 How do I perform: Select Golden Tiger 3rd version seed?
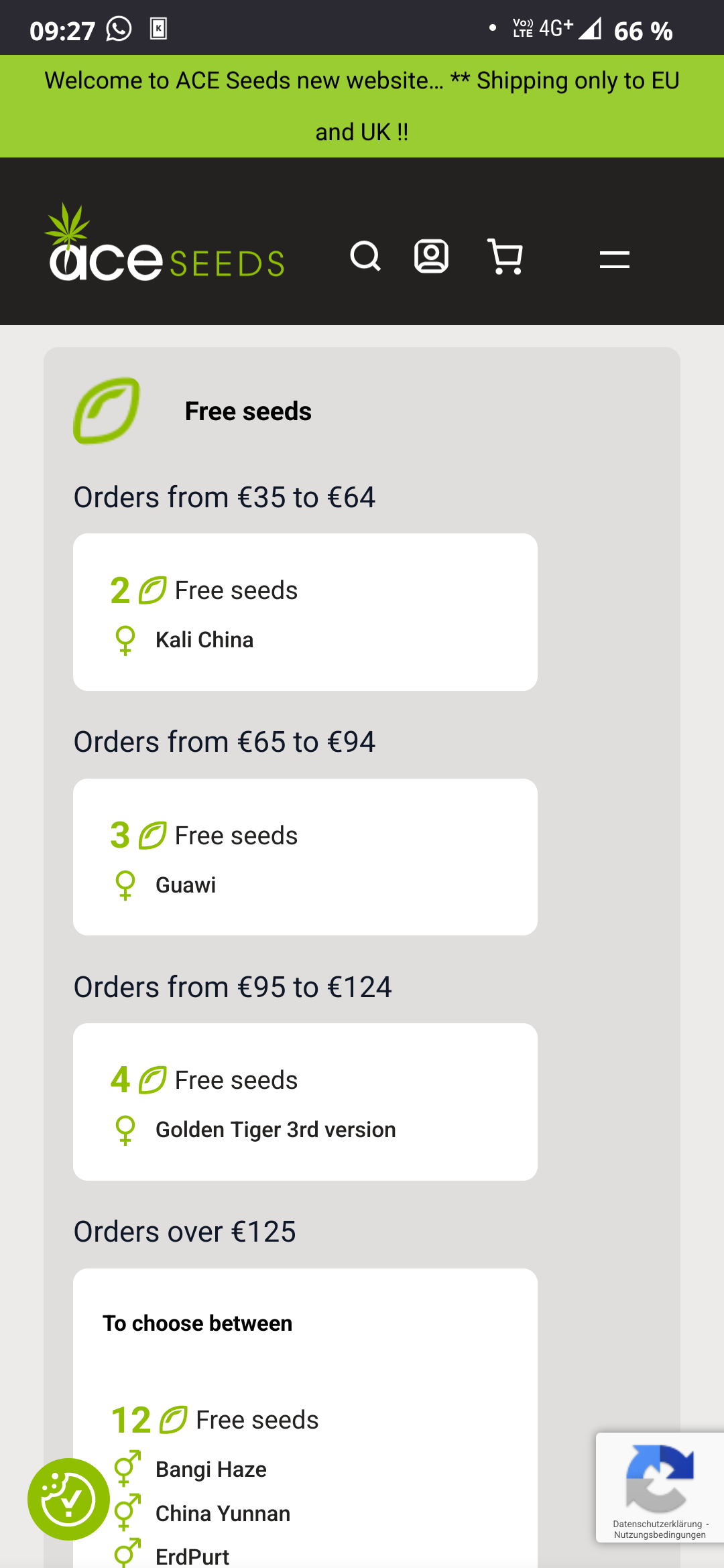276,1130
